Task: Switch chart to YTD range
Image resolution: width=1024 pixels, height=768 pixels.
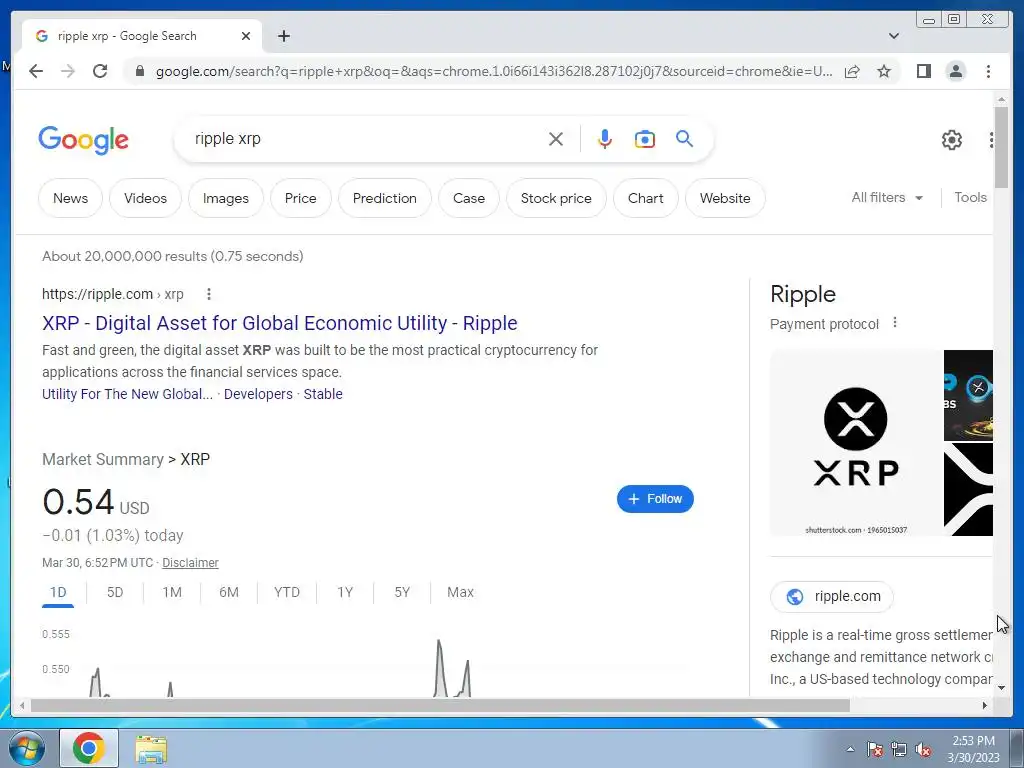Action: 287,592
